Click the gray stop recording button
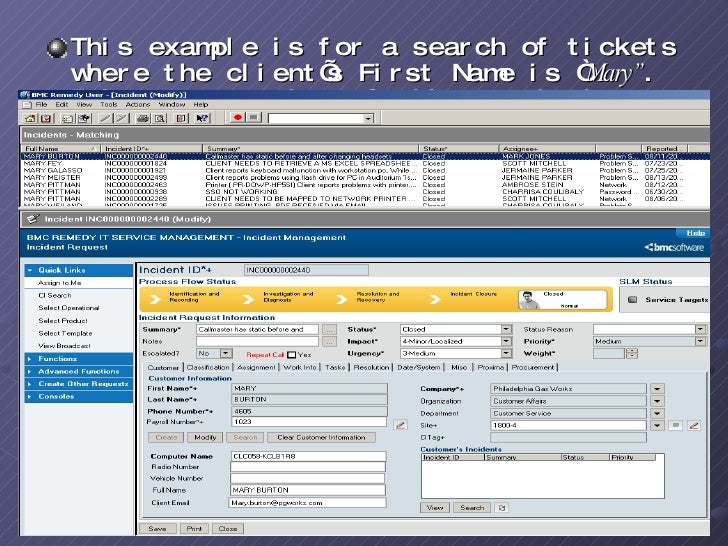728x546 pixels. [254, 117]
